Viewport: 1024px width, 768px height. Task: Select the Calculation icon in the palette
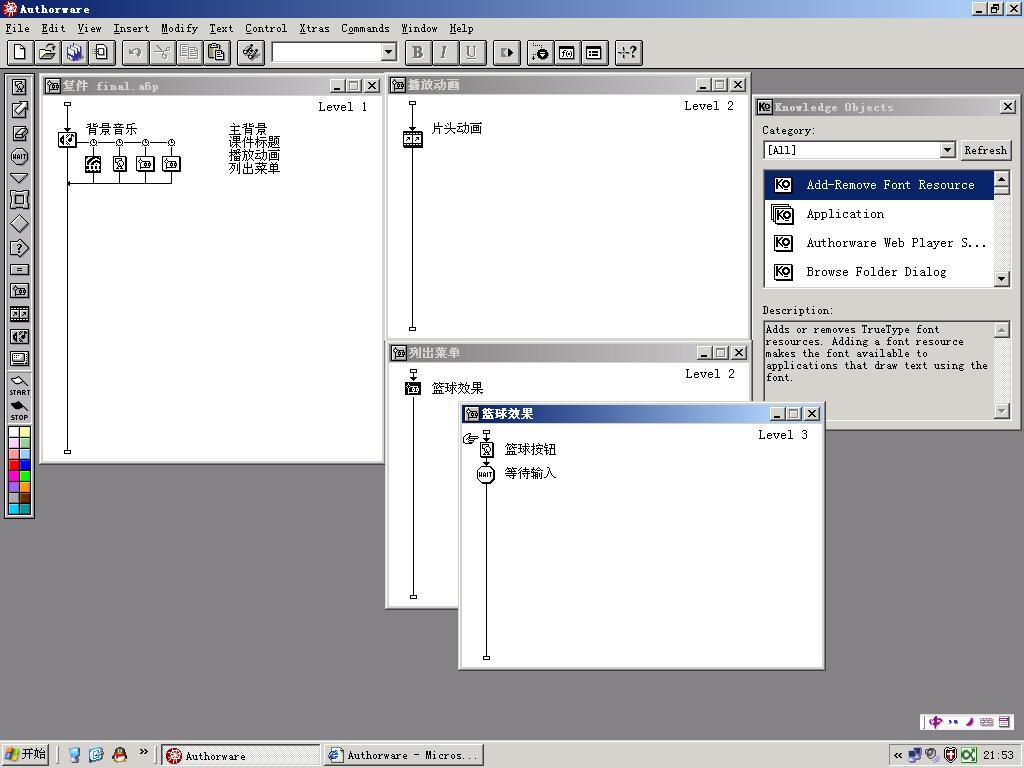[20, 270]
